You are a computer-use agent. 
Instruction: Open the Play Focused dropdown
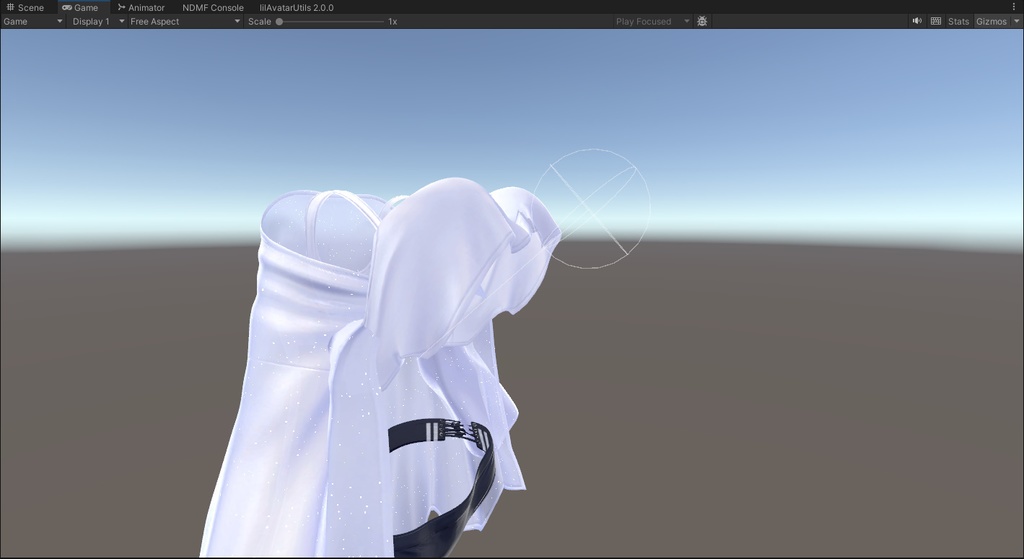click(x=652, y=22)
